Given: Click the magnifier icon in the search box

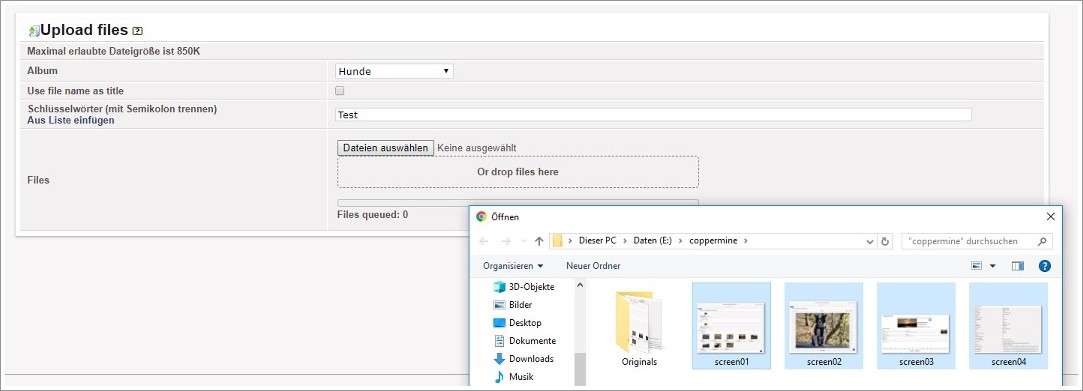Looking at the screenshot, I should tap(1042, 241).
